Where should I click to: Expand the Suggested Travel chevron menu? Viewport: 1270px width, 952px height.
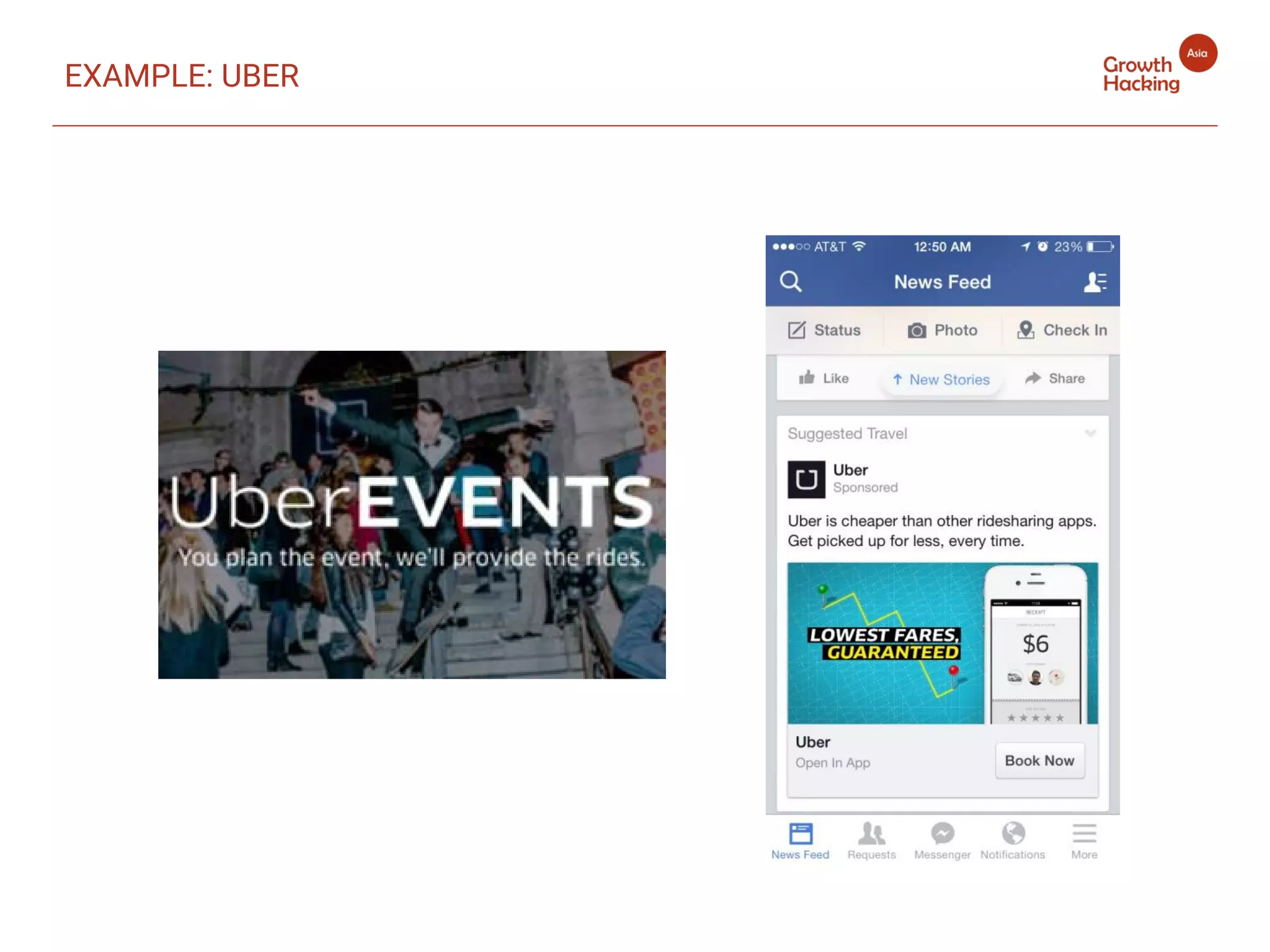[x=1090, y=433]
